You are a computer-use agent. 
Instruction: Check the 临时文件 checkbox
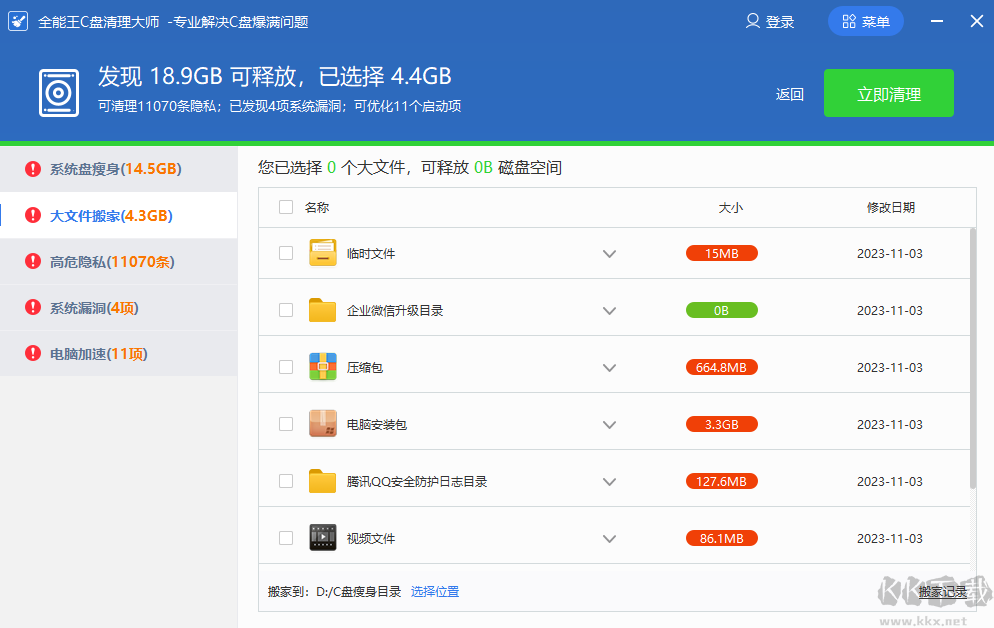pyautogui.click(x=285, y=253)
